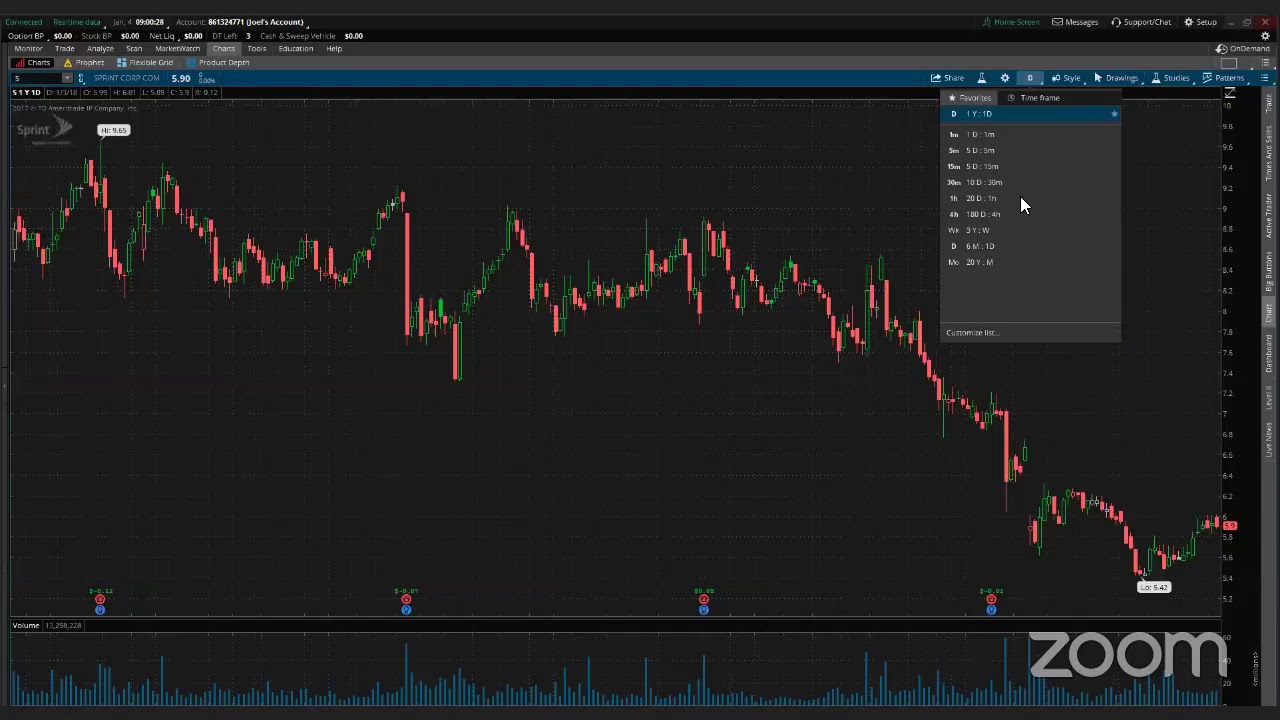
Task: Choose the 20 D : 1h time frame
Action: 1030,198
